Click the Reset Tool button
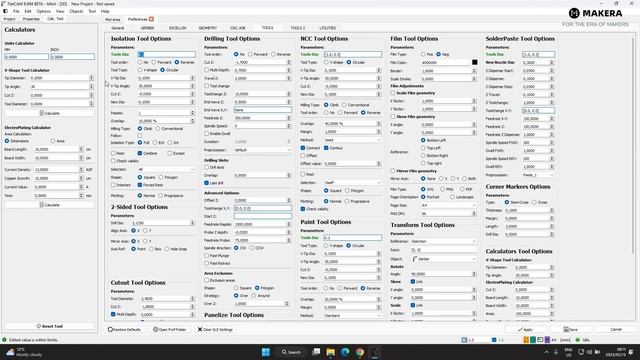Image resolution: width=640 pixels, height=360 pixels. click(x=49, y=326)
